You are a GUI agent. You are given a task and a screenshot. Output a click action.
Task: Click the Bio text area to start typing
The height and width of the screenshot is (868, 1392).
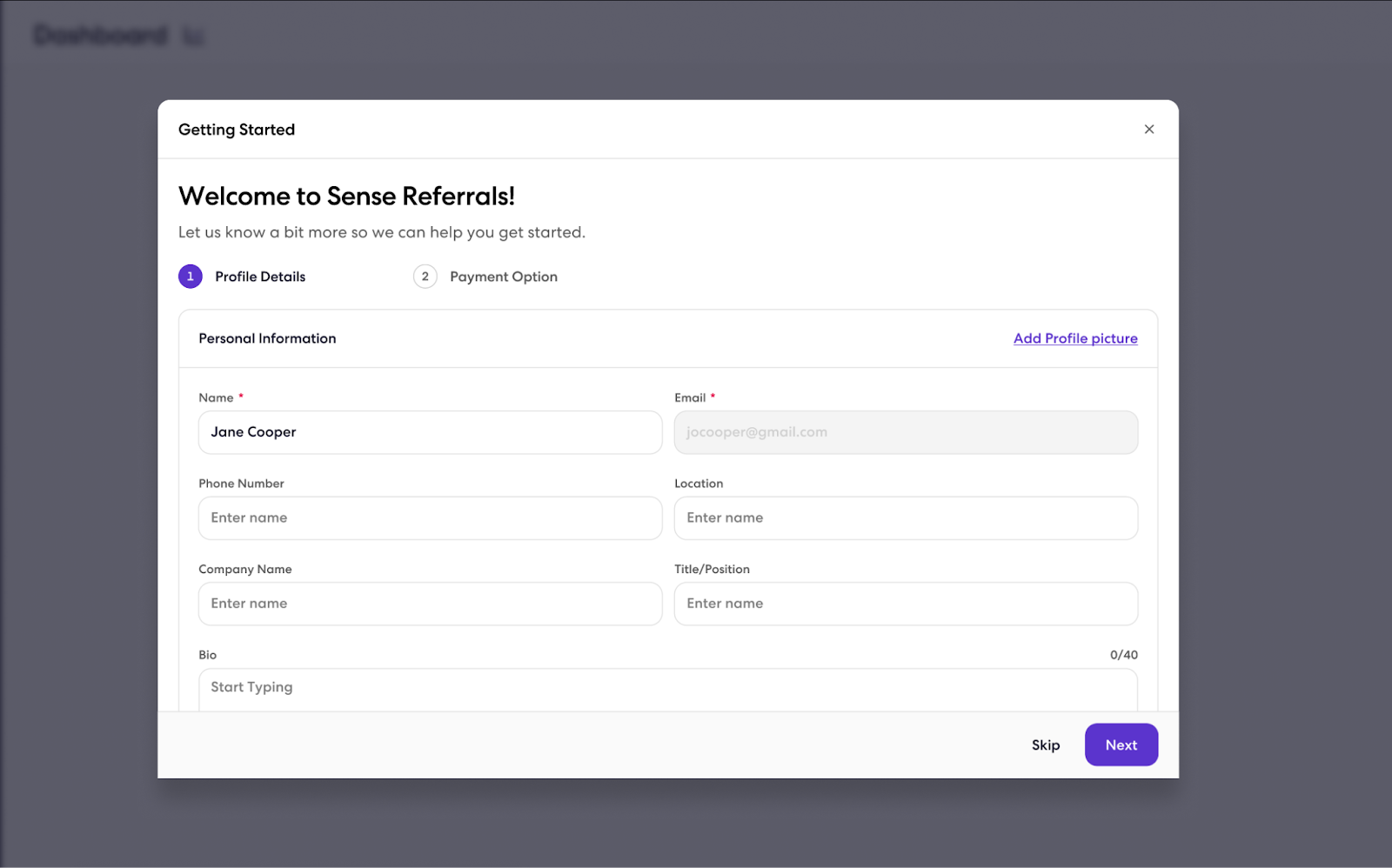[x=667, y=687]
